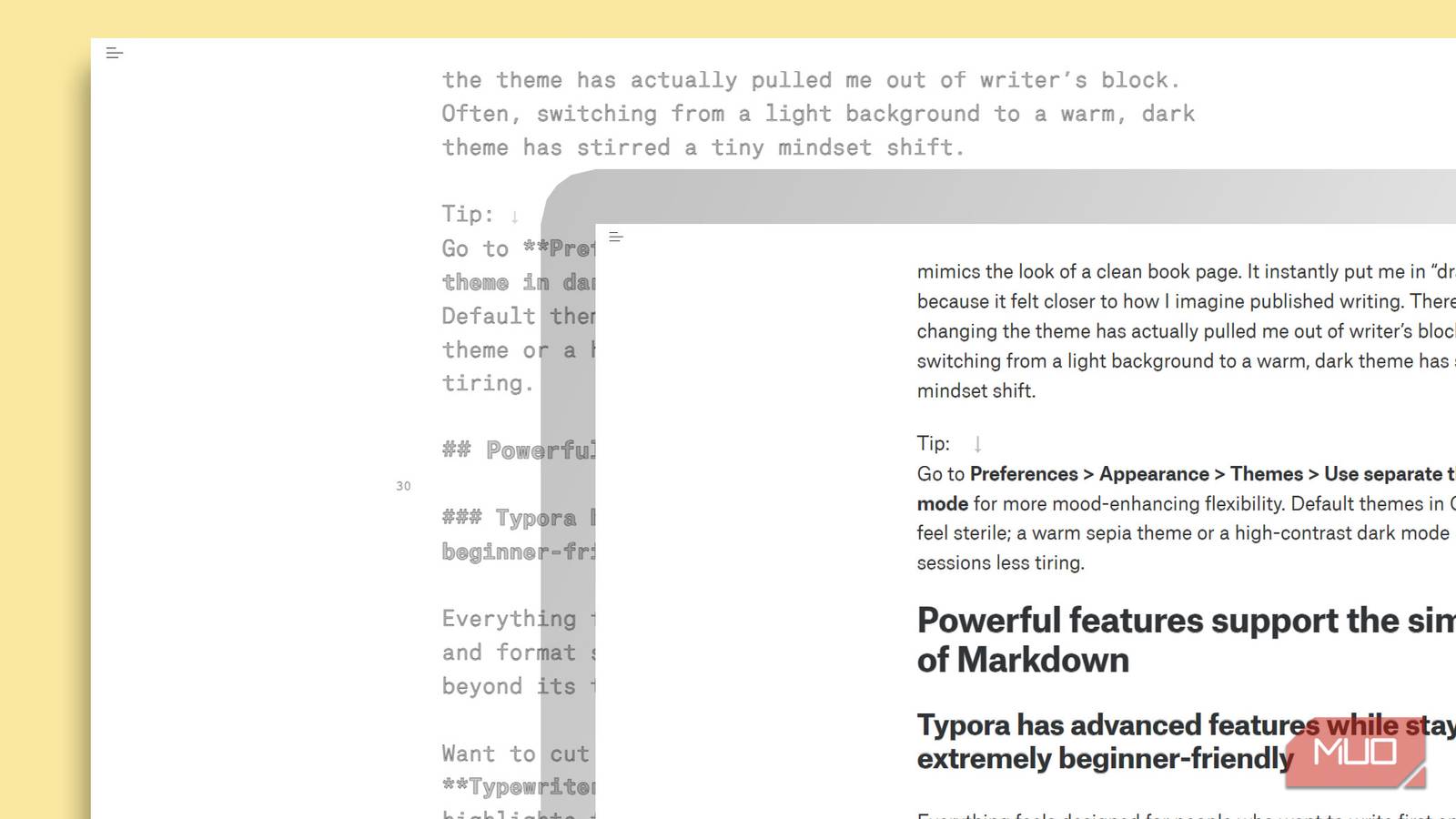This screenshot has width=1456, height=819.
Task: Place cursor on the "### Typora" source heading
Action: [x=510, y=518]
